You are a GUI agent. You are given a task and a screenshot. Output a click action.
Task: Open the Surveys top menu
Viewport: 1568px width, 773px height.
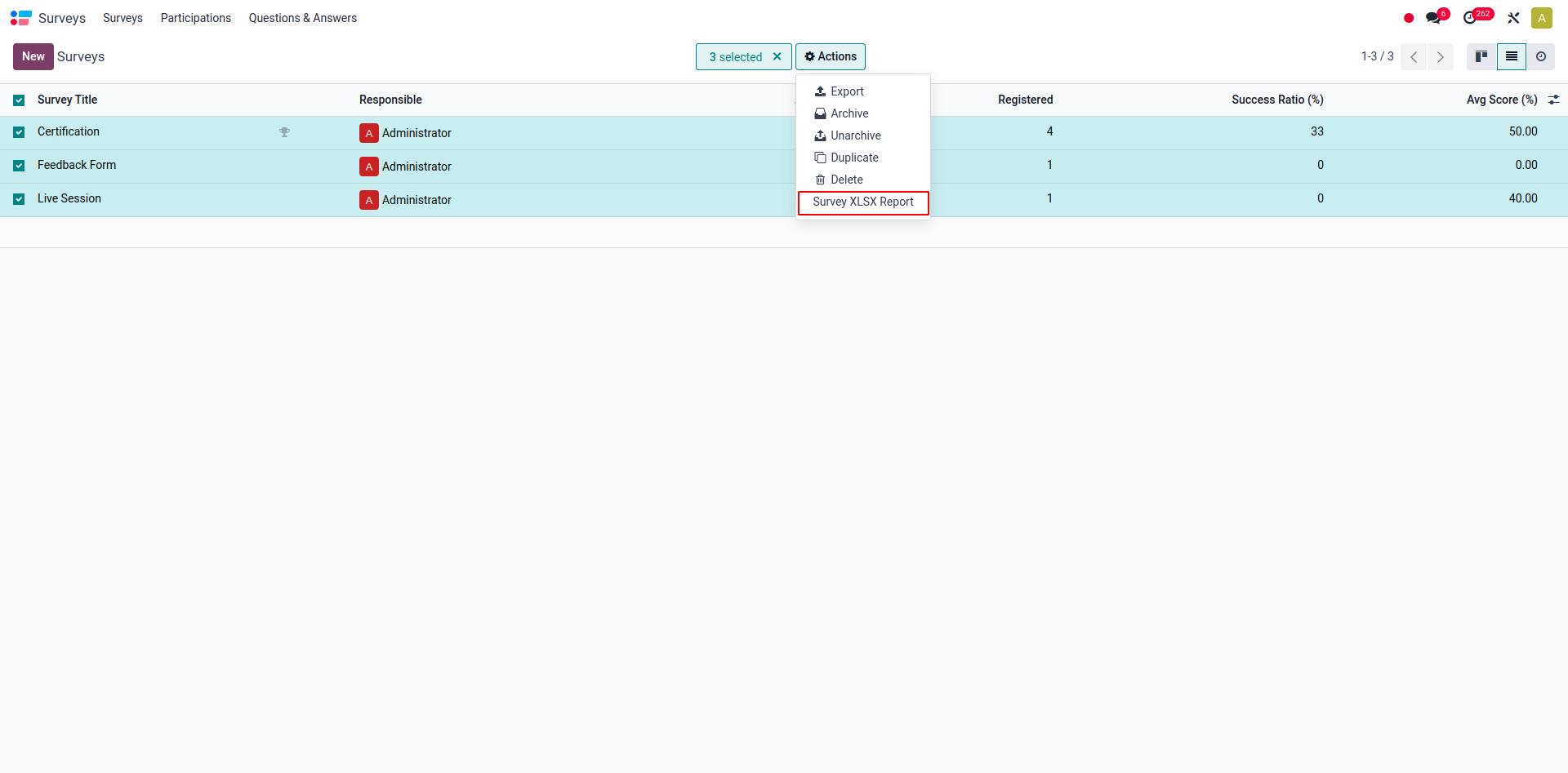122,18
